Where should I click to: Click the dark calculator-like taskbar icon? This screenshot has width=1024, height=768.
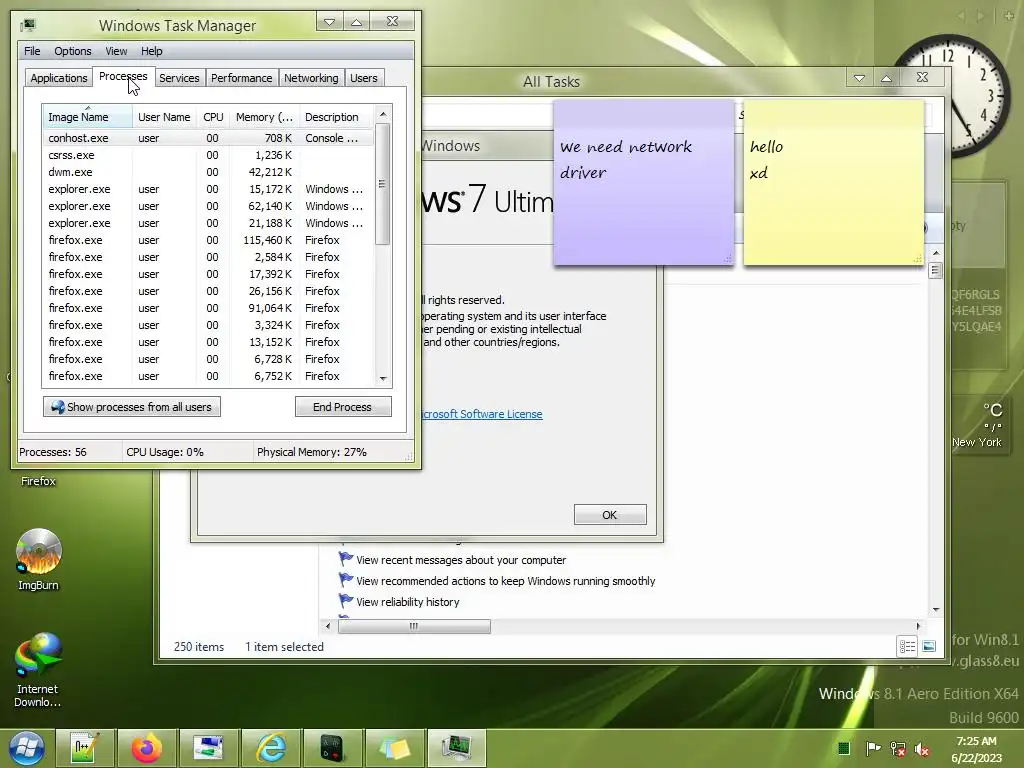point(333,748)
